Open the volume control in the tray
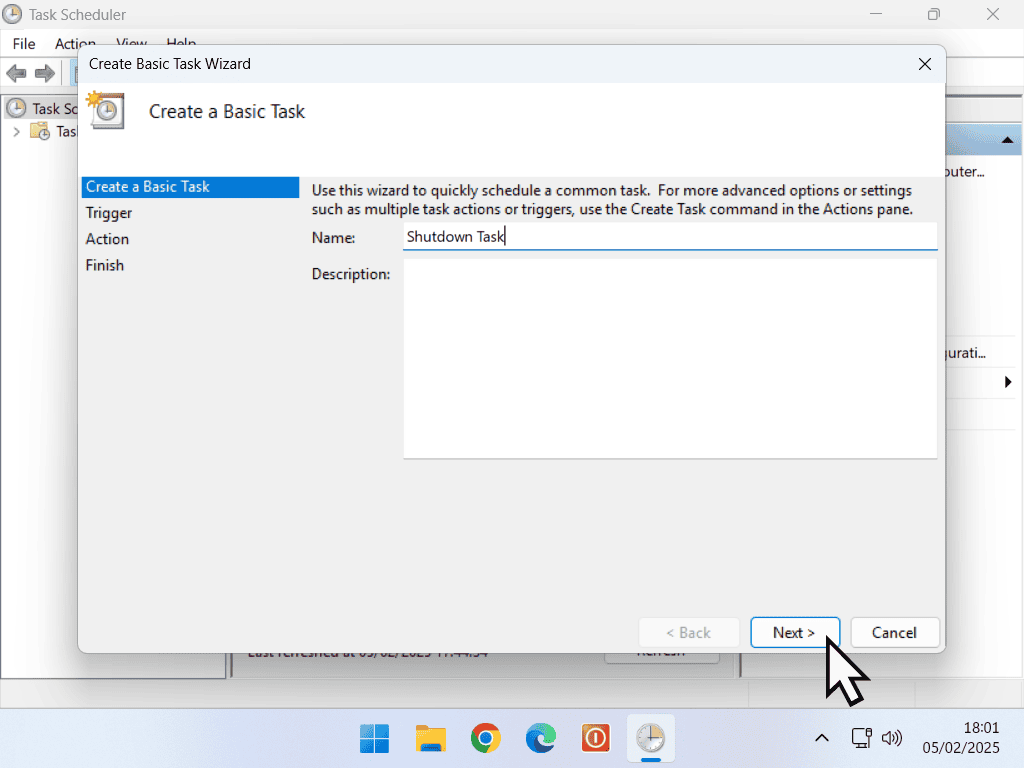This screenshot has height=768, width=1024. pyautogui.click(x=893, y=739)
